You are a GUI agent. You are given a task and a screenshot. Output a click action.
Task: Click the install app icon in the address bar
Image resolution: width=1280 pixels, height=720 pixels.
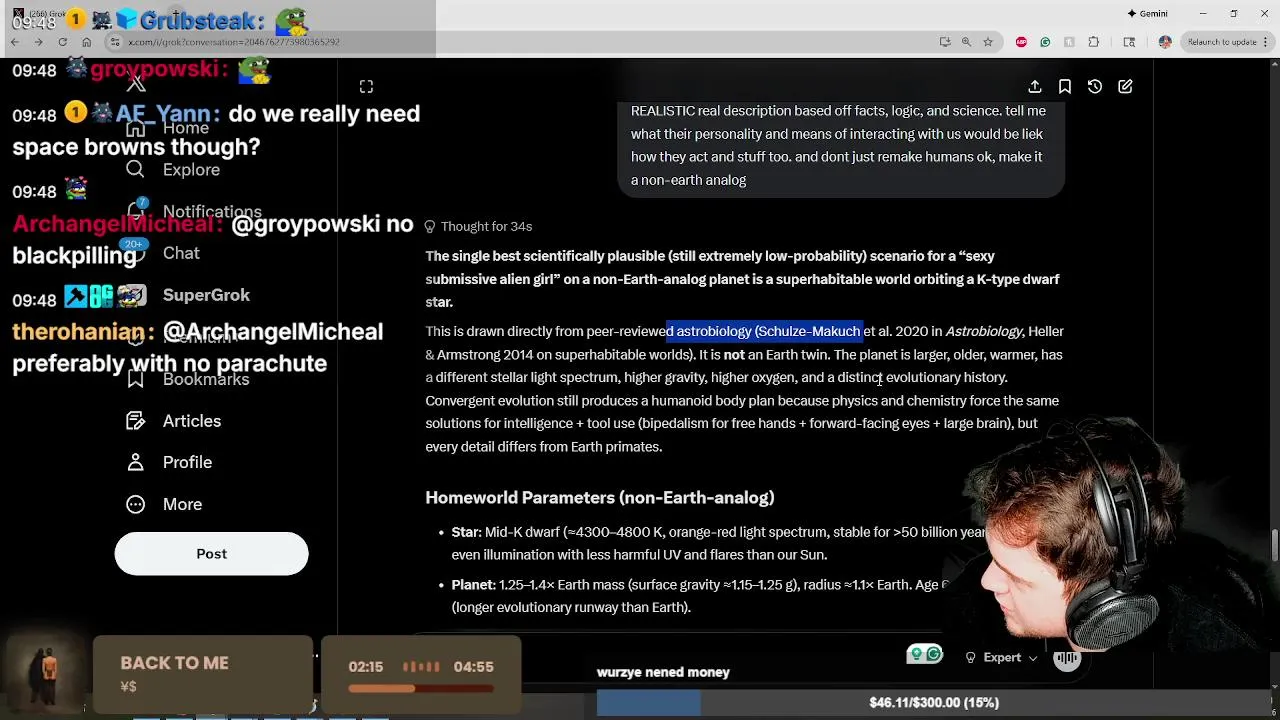click(945, 42)
